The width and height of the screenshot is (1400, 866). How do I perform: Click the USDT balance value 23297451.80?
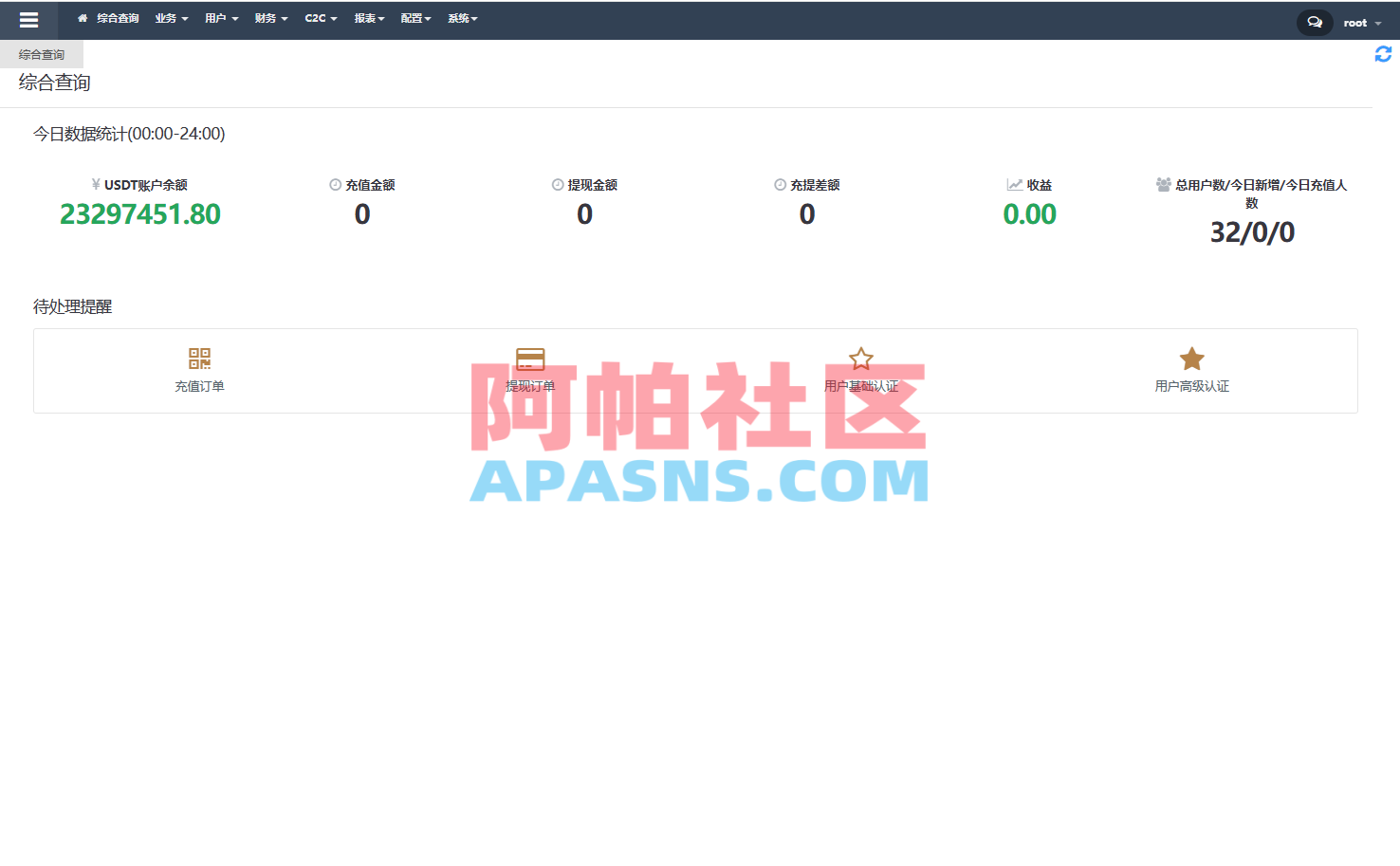pyautogui.click(x=140, y=214)
